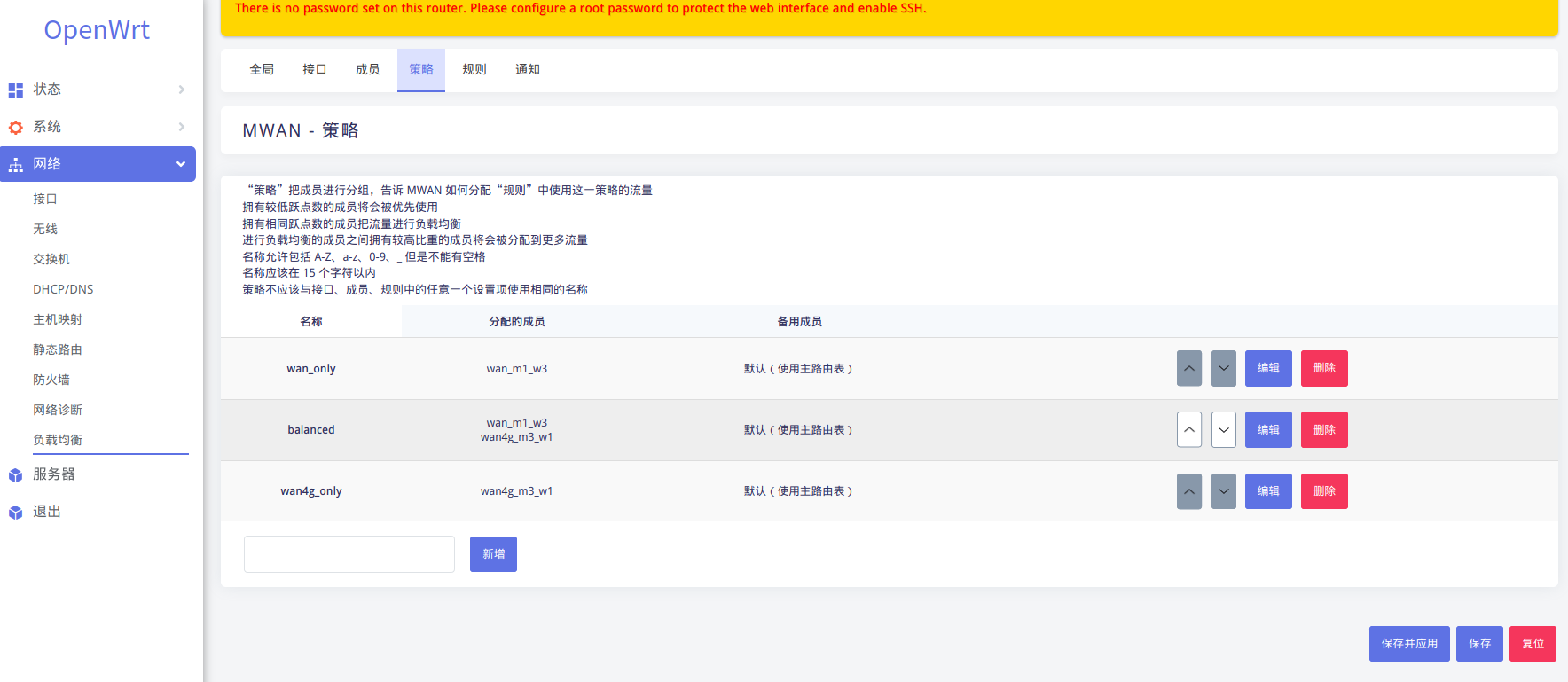The height and width of the screenshot is (682, 1568).
Task: Click the 复位 reset button
Action: [1533, 644]
